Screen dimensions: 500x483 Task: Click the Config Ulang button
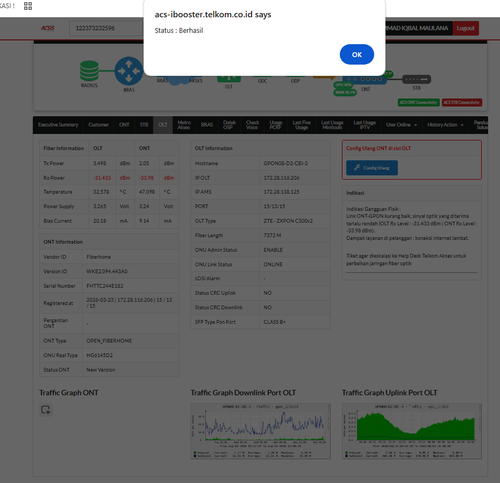pos(372,168)
